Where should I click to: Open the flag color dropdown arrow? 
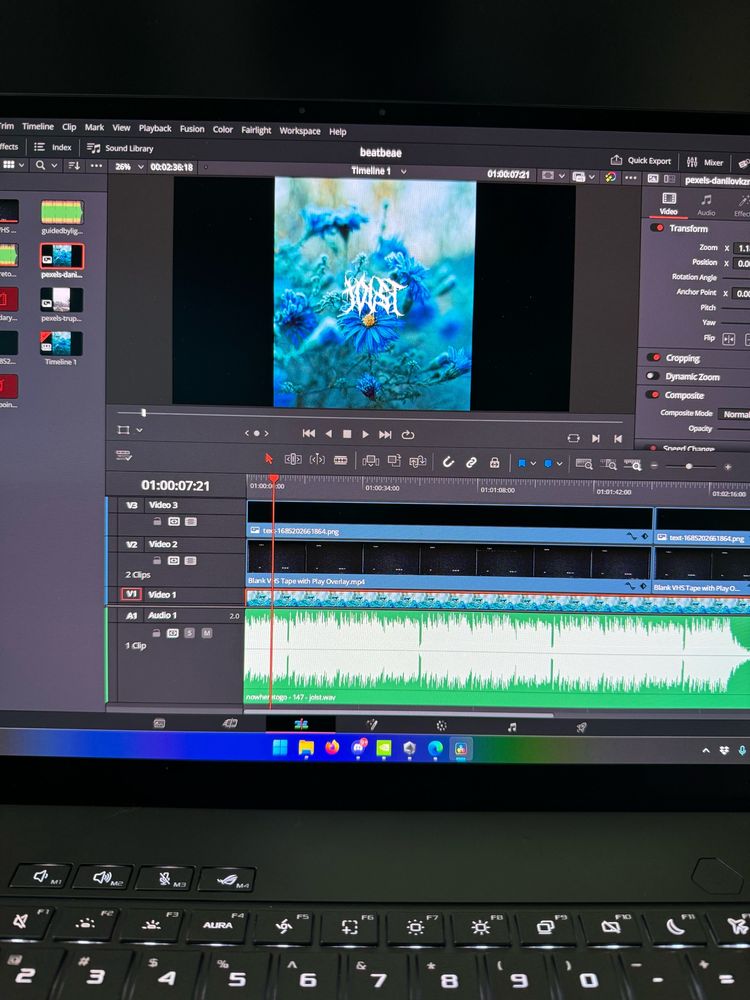pos(533,464)
